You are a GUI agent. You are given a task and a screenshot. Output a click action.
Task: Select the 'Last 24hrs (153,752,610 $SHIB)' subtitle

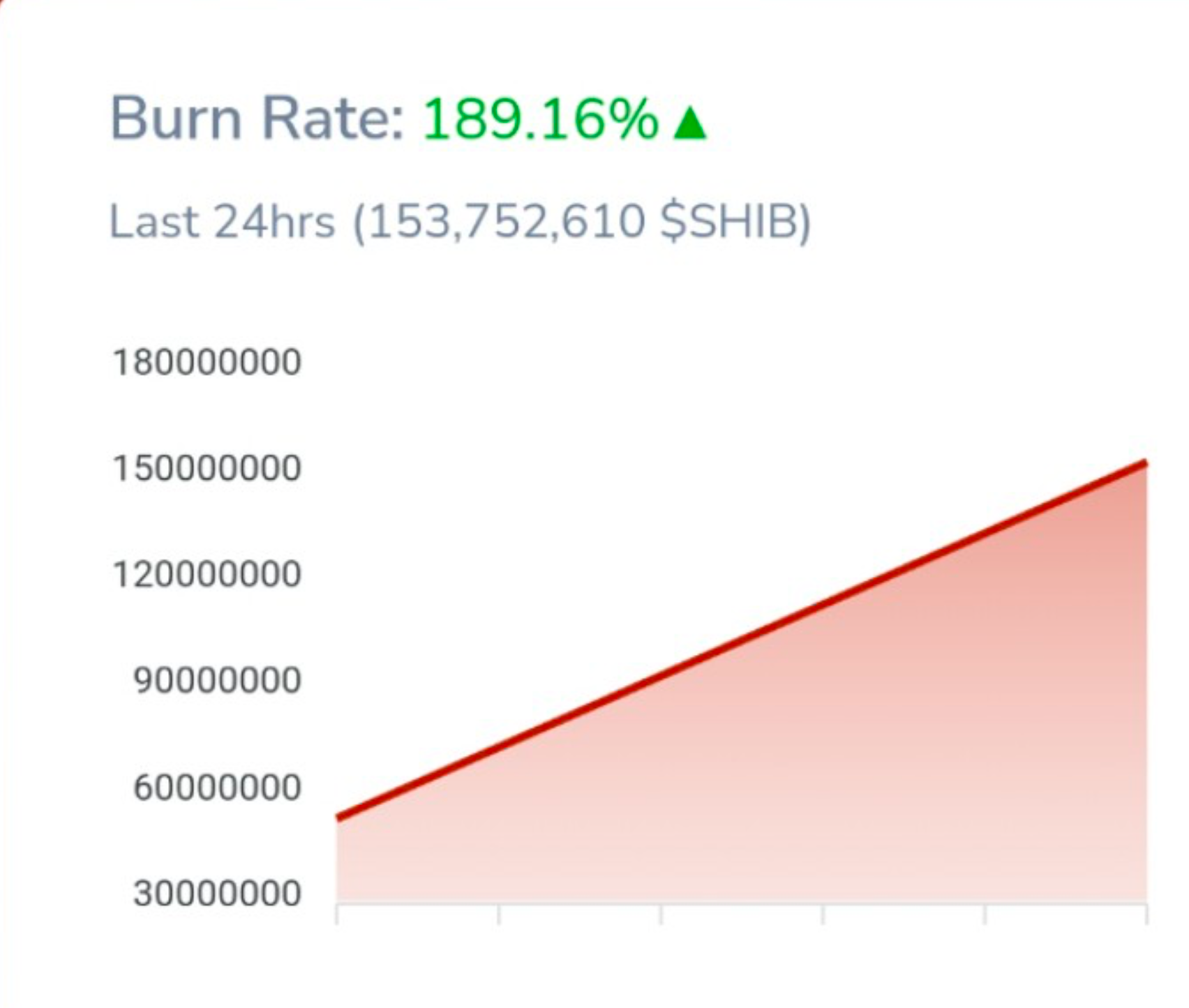coord(460,223)
